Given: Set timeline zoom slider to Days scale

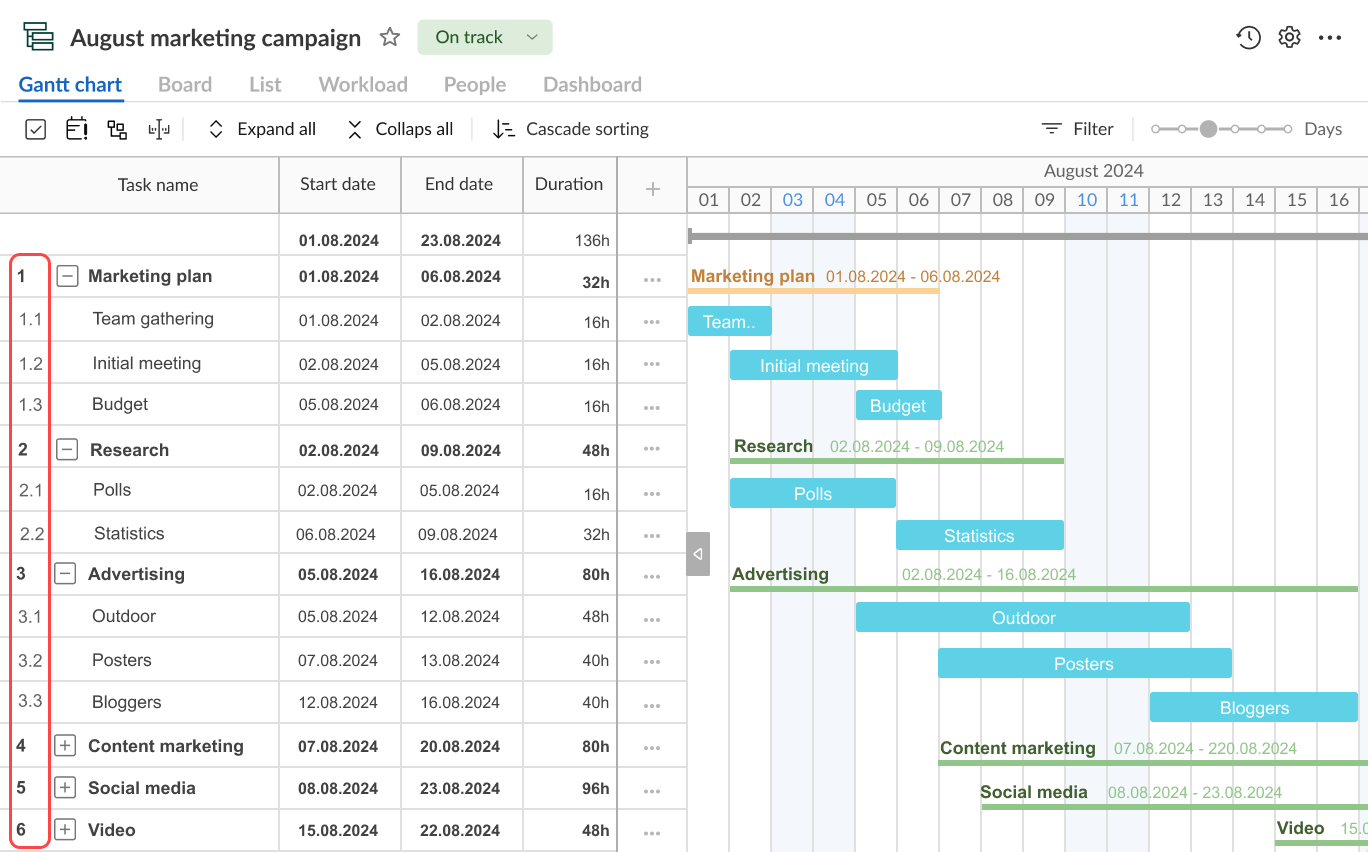Looking at the screenshot, I should pos(1209,129).
